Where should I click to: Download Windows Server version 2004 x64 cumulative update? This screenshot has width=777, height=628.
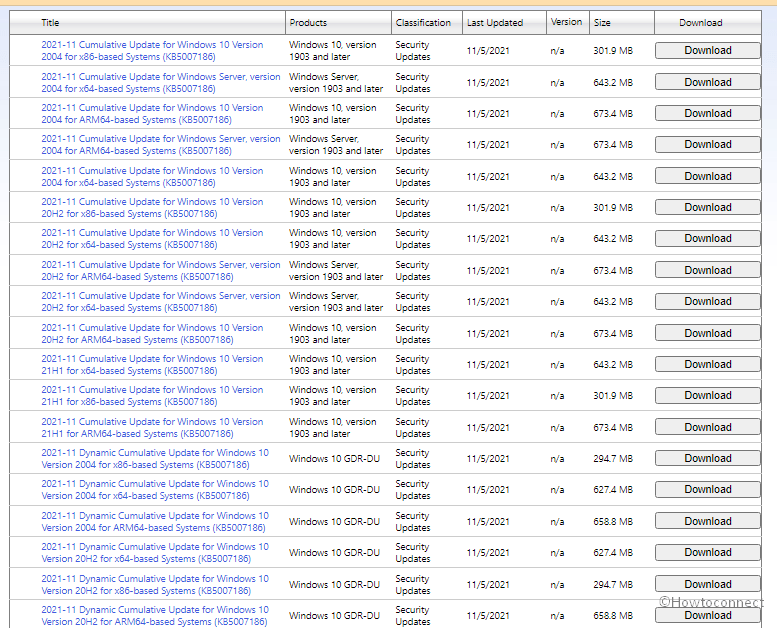coord(707,82)
